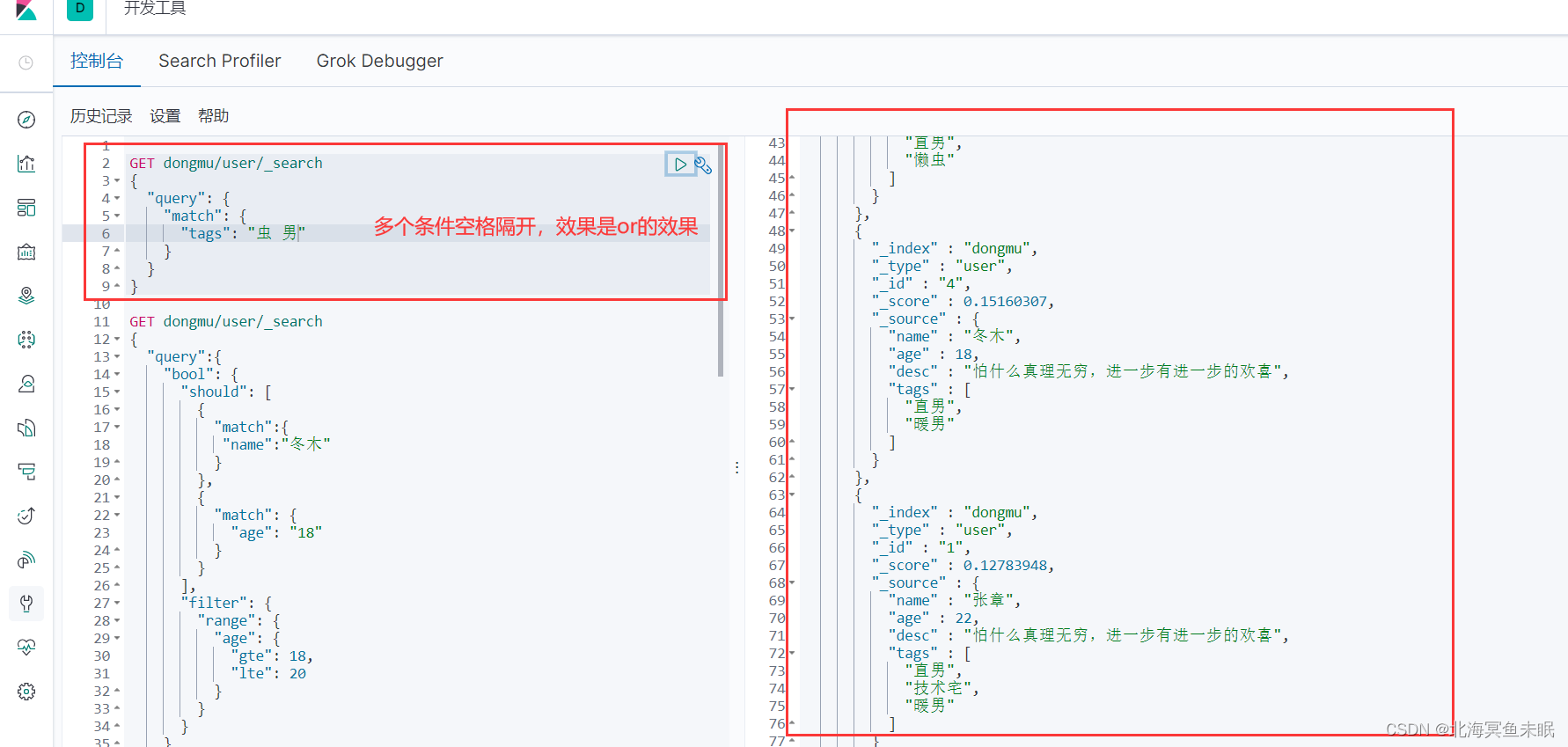Click "_id" : "4" in output
Viewport: 1568px width, 747px height.
921,283
